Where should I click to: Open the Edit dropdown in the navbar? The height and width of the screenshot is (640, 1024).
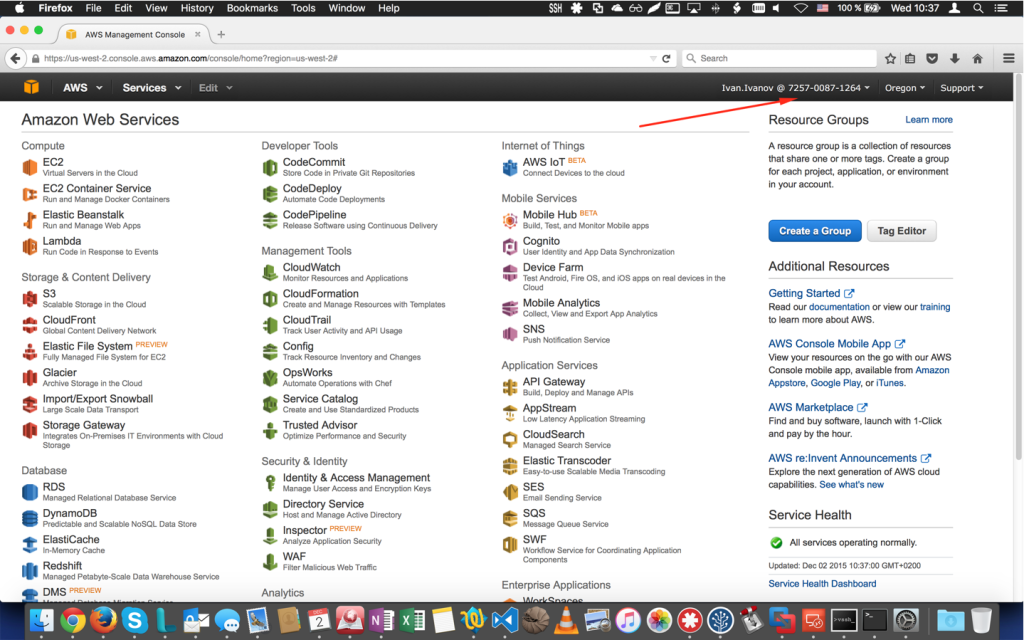tap(216, 88)
